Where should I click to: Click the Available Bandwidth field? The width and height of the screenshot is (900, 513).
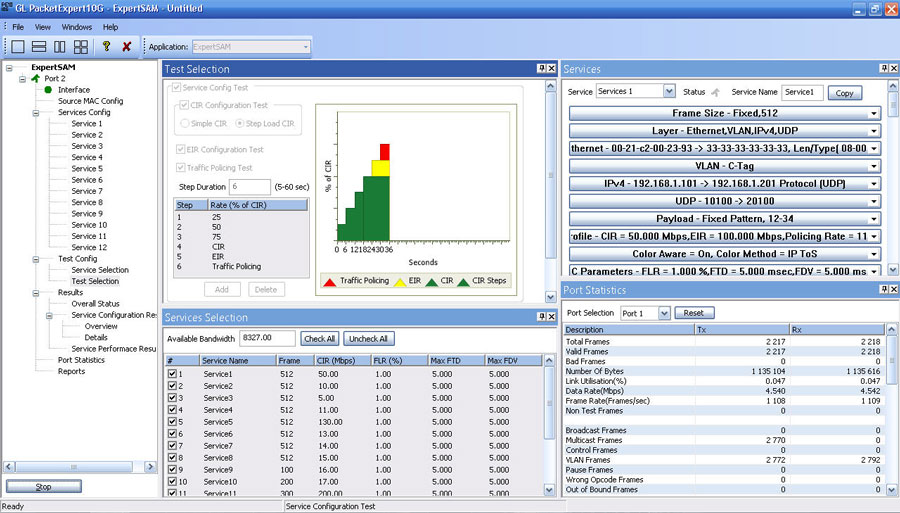click(267, 338)
